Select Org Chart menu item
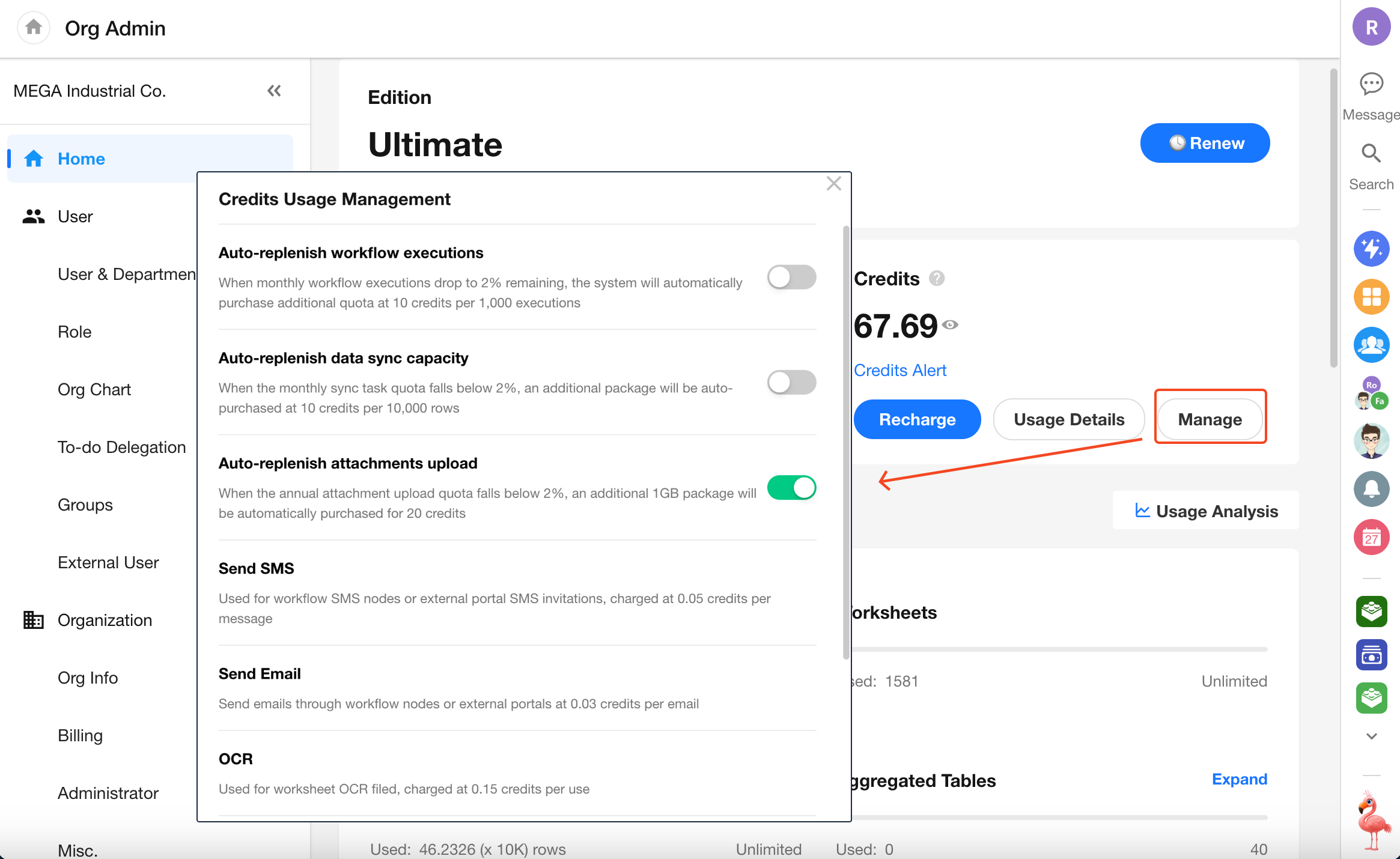Viewport: 1400px width, 859px height. coord(94,390)
